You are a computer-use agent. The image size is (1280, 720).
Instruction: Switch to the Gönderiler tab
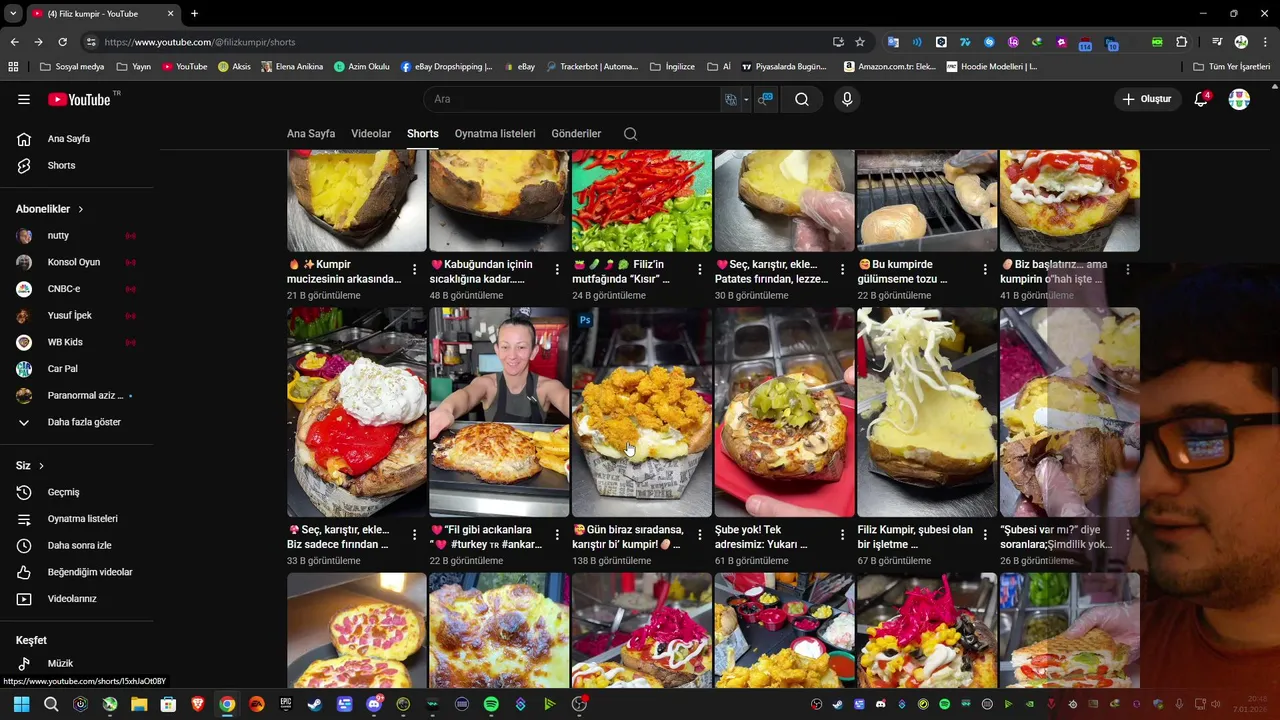[x=576, y=134]
